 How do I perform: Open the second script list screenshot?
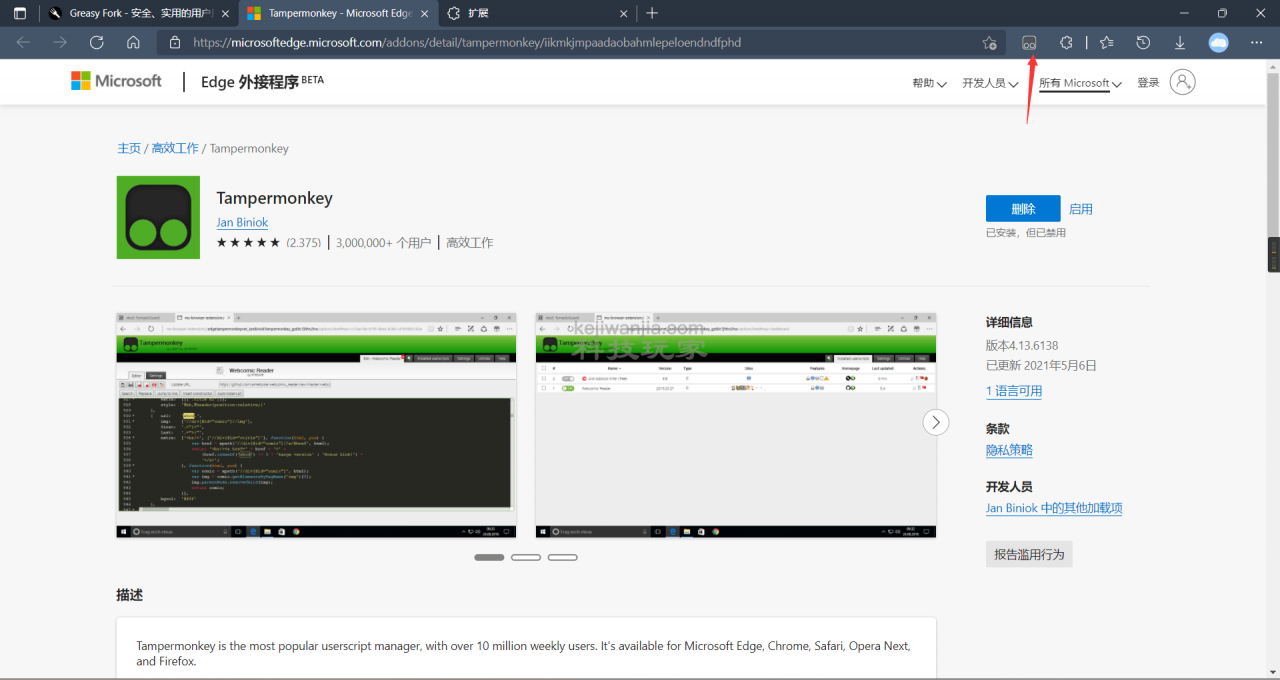click(x=736, y=426)
